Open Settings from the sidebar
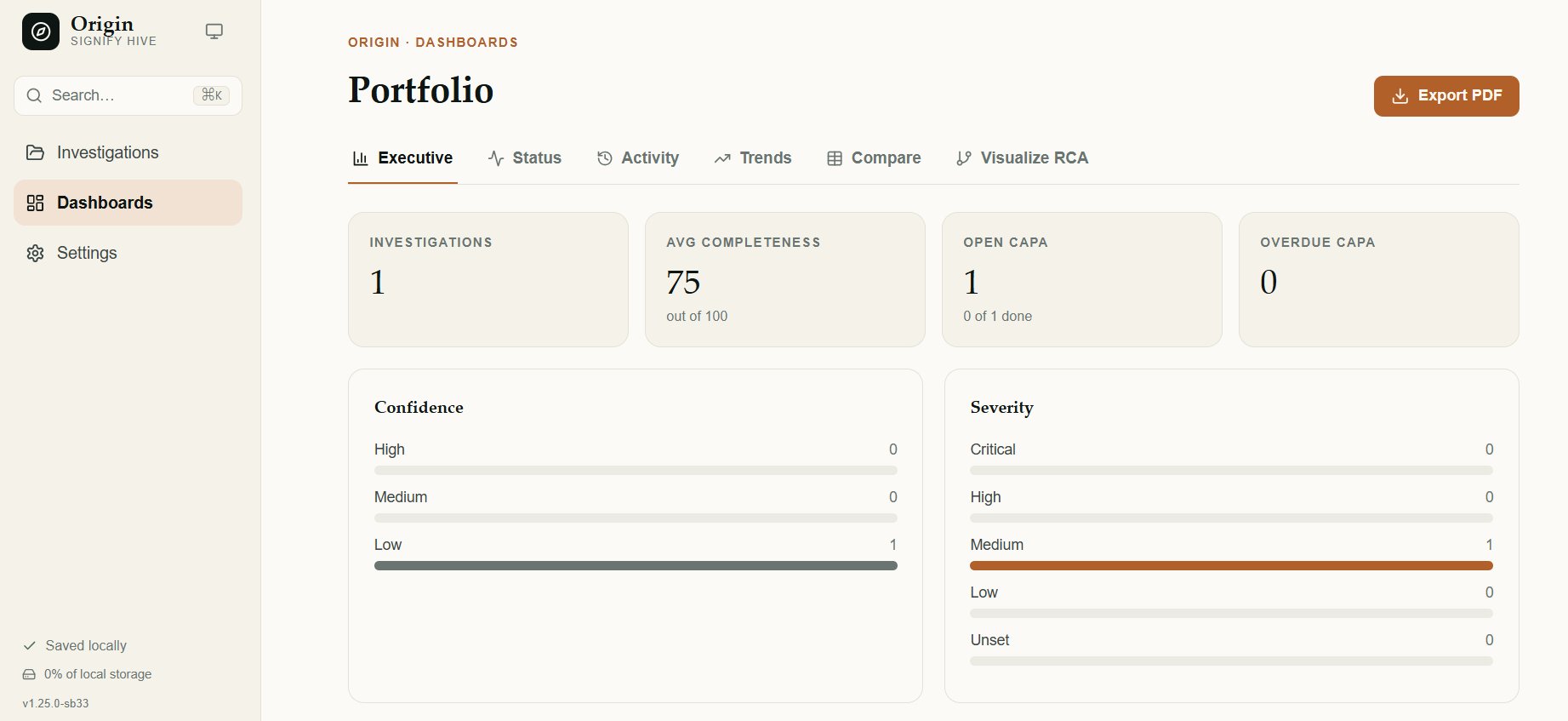 [x=128, y=253]
